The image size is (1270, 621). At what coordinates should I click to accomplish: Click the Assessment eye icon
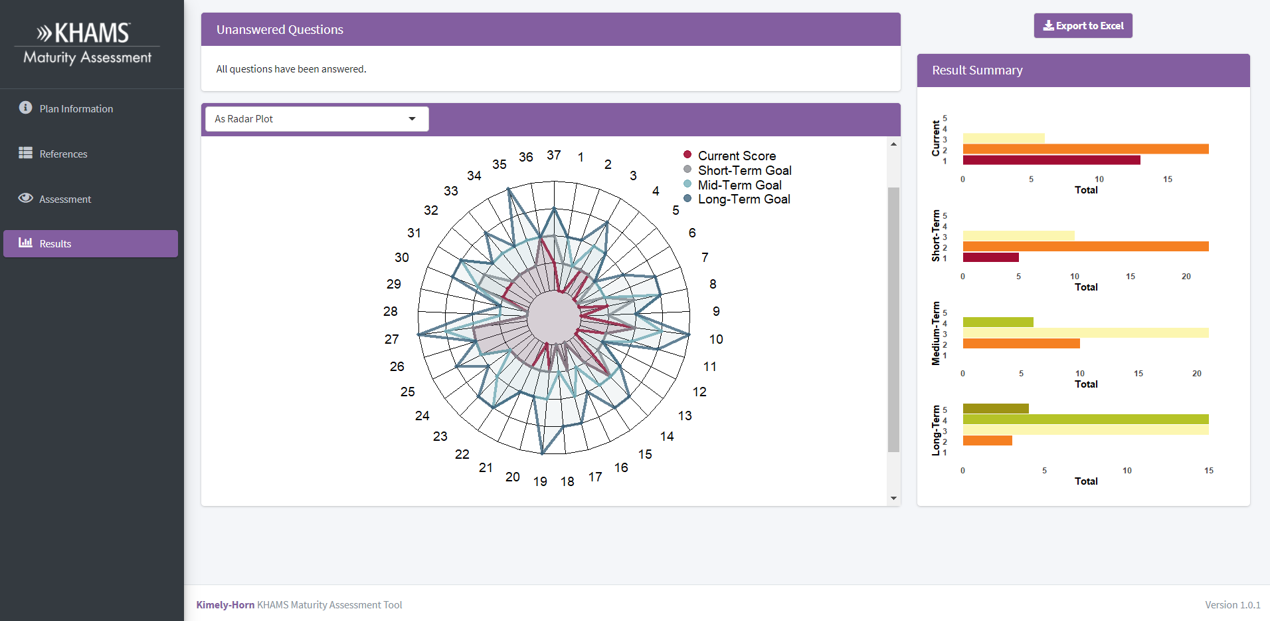(x=25, y=198)
